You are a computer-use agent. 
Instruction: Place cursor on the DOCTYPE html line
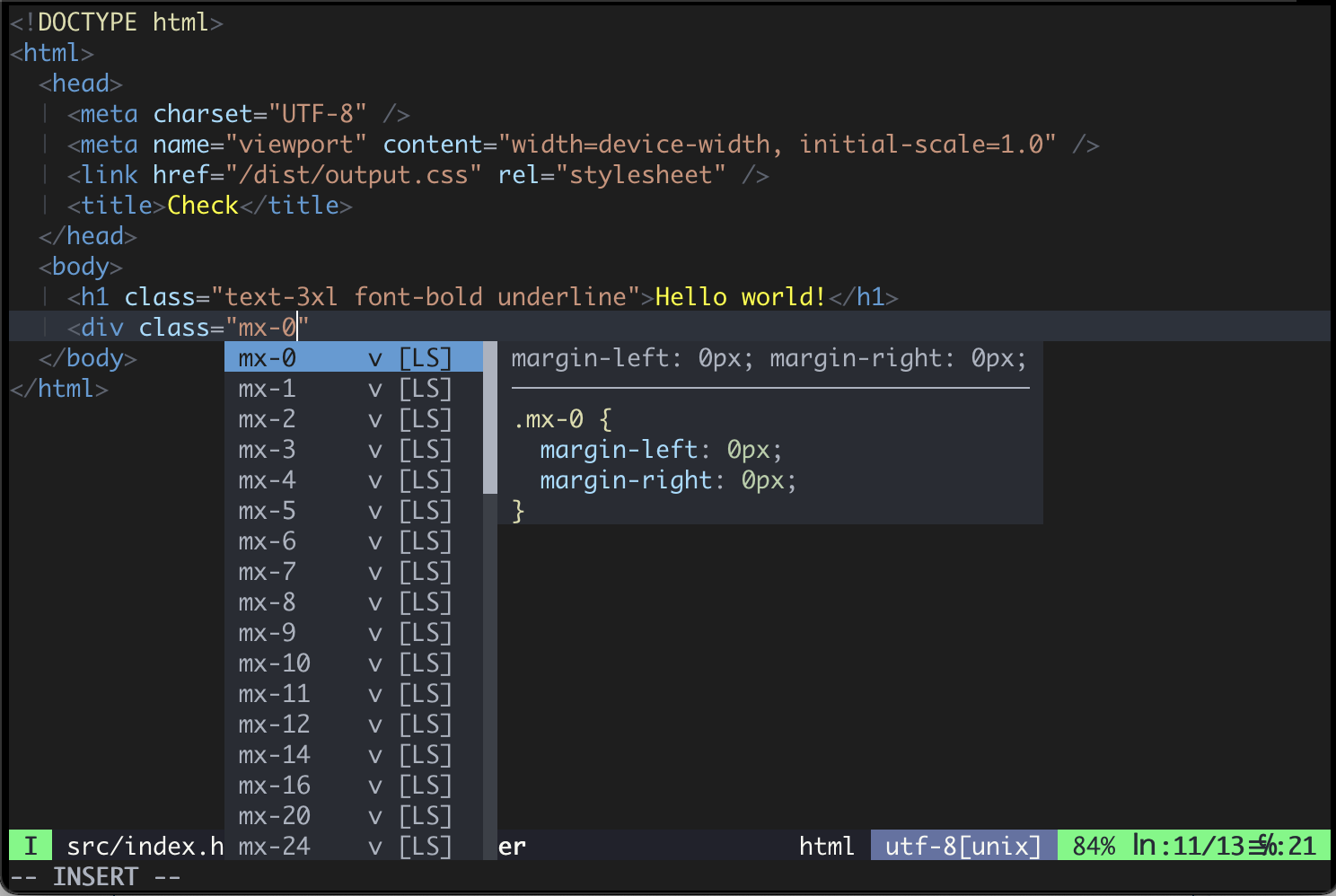pyautogui.click(x=116, y=22)
